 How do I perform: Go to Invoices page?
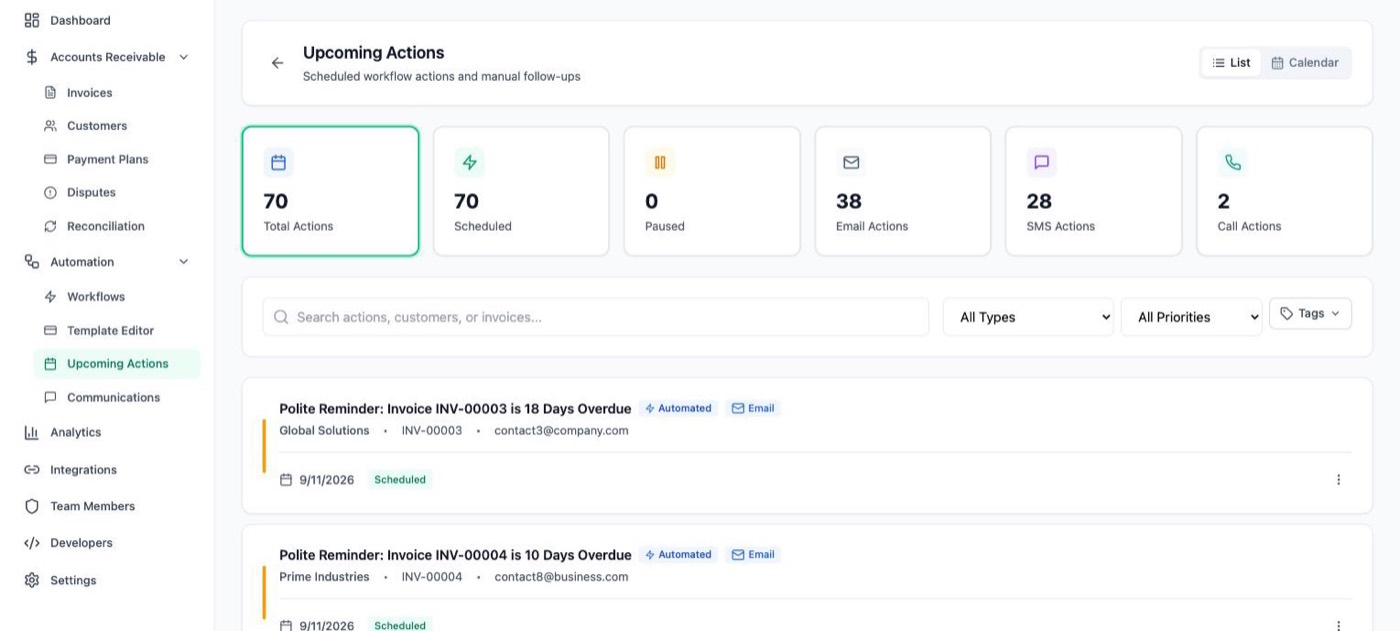click(x=117, y=93)
